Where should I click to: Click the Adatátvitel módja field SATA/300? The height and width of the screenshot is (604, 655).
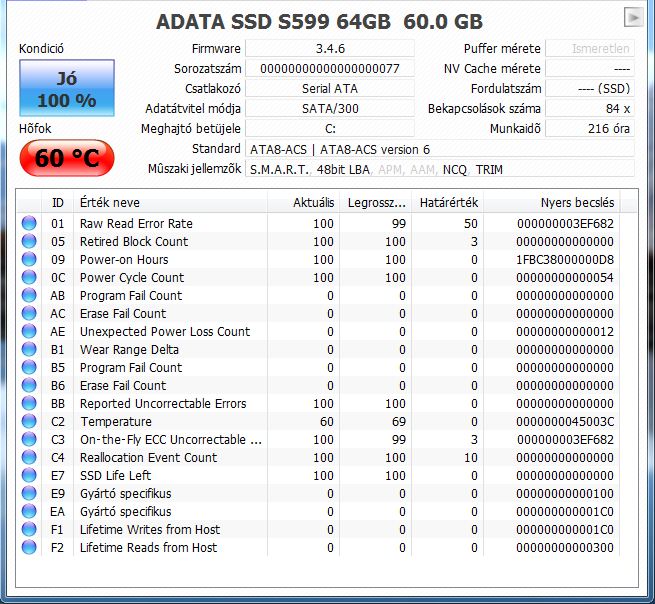[330, 109]
